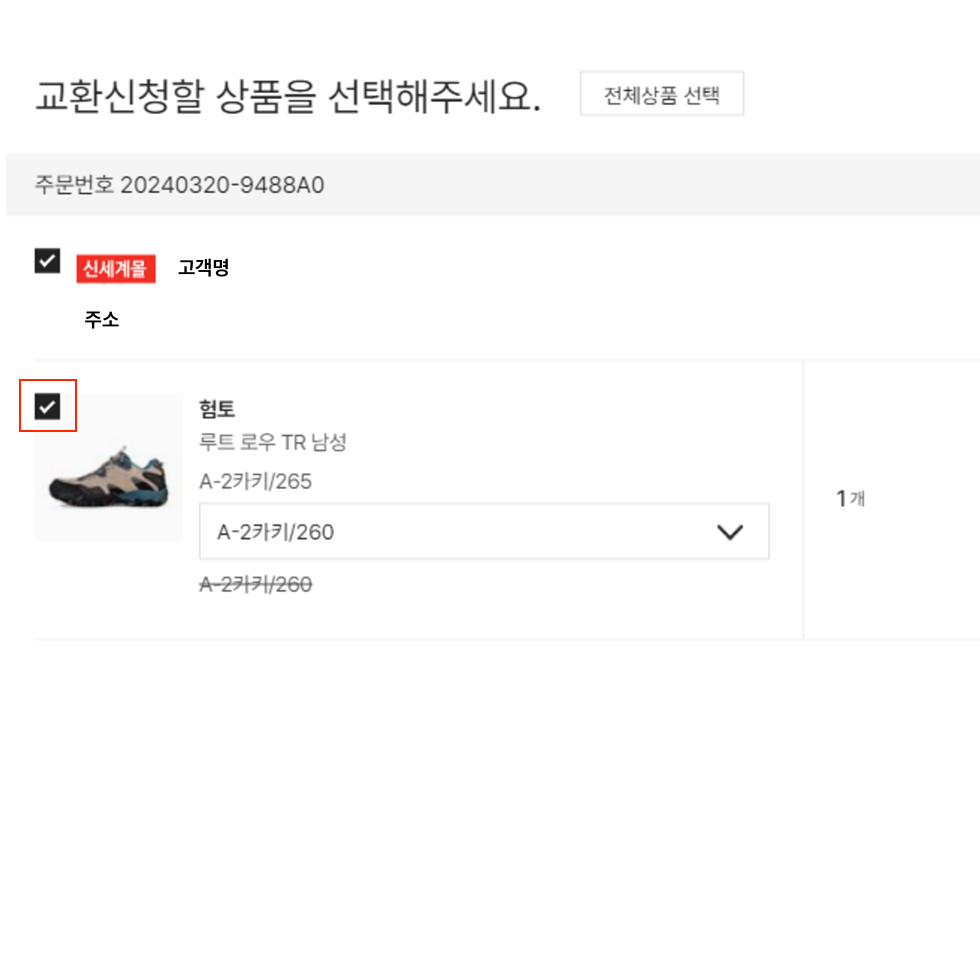Click the 주소 label
This screenshot has height=980, width=980.
pyautogui.click(x=101, y=319)
